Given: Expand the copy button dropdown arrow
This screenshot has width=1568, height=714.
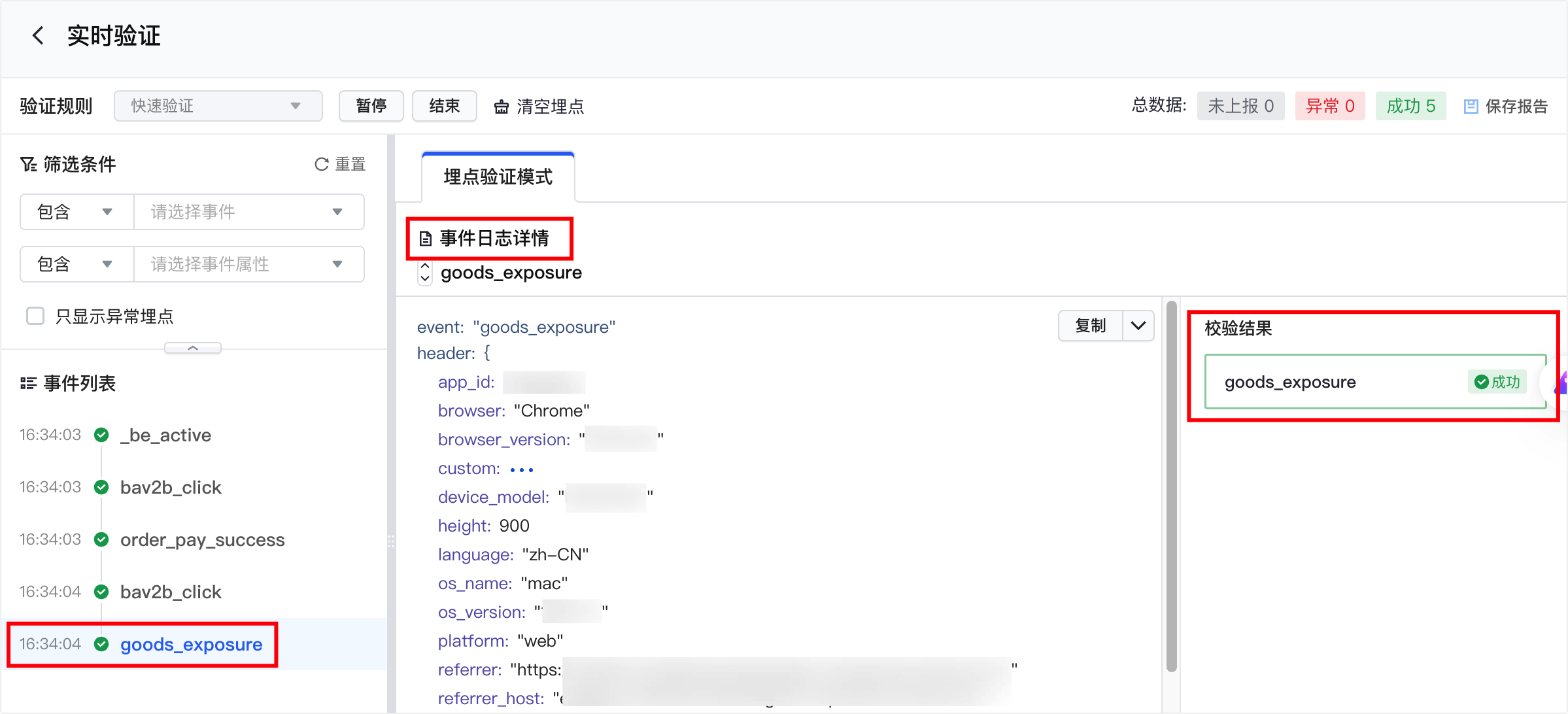Looking at the screenshot, I should click(1138, 326).
